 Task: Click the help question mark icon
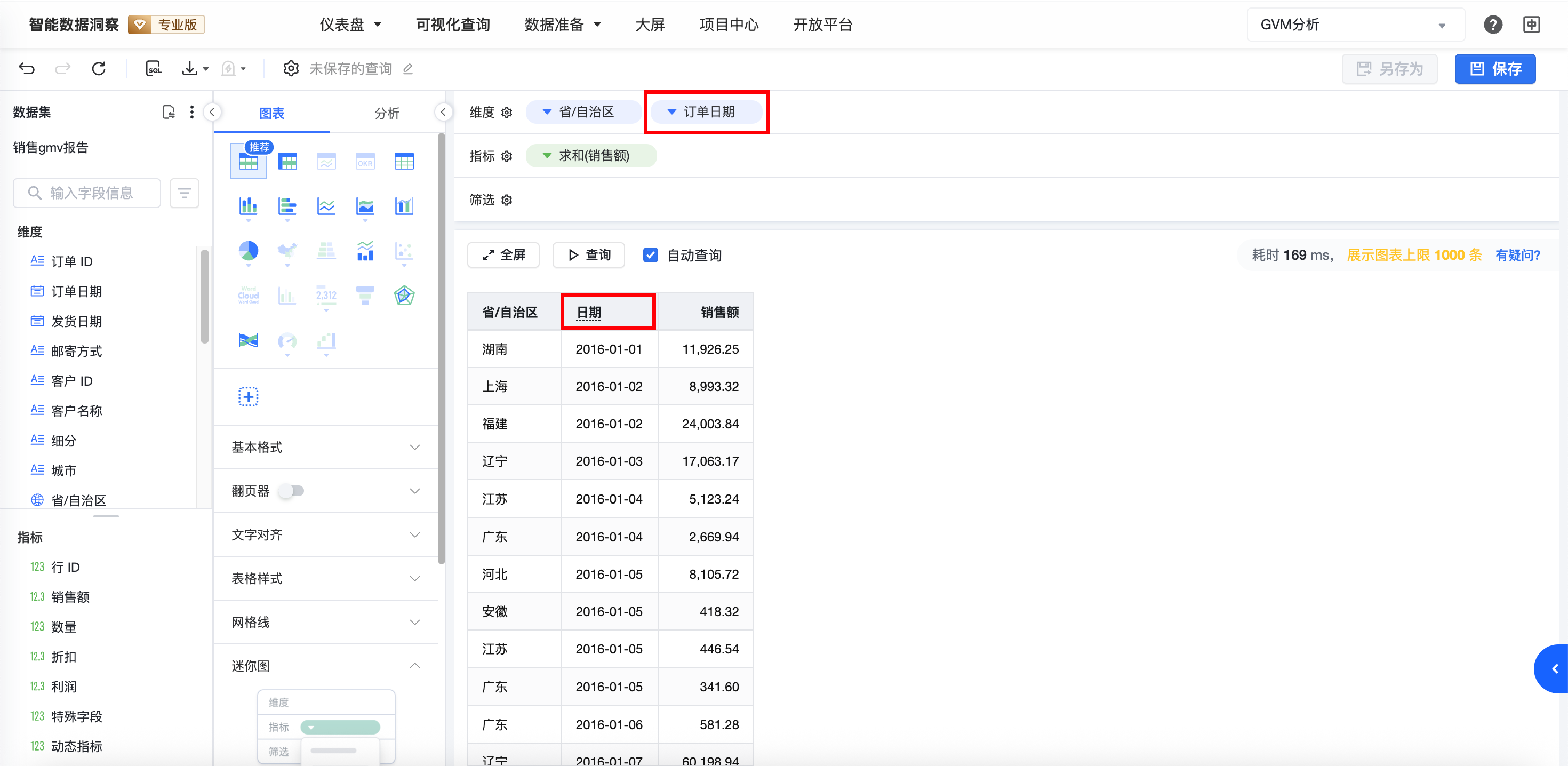pyautogui.click(x=1492, y=25)
